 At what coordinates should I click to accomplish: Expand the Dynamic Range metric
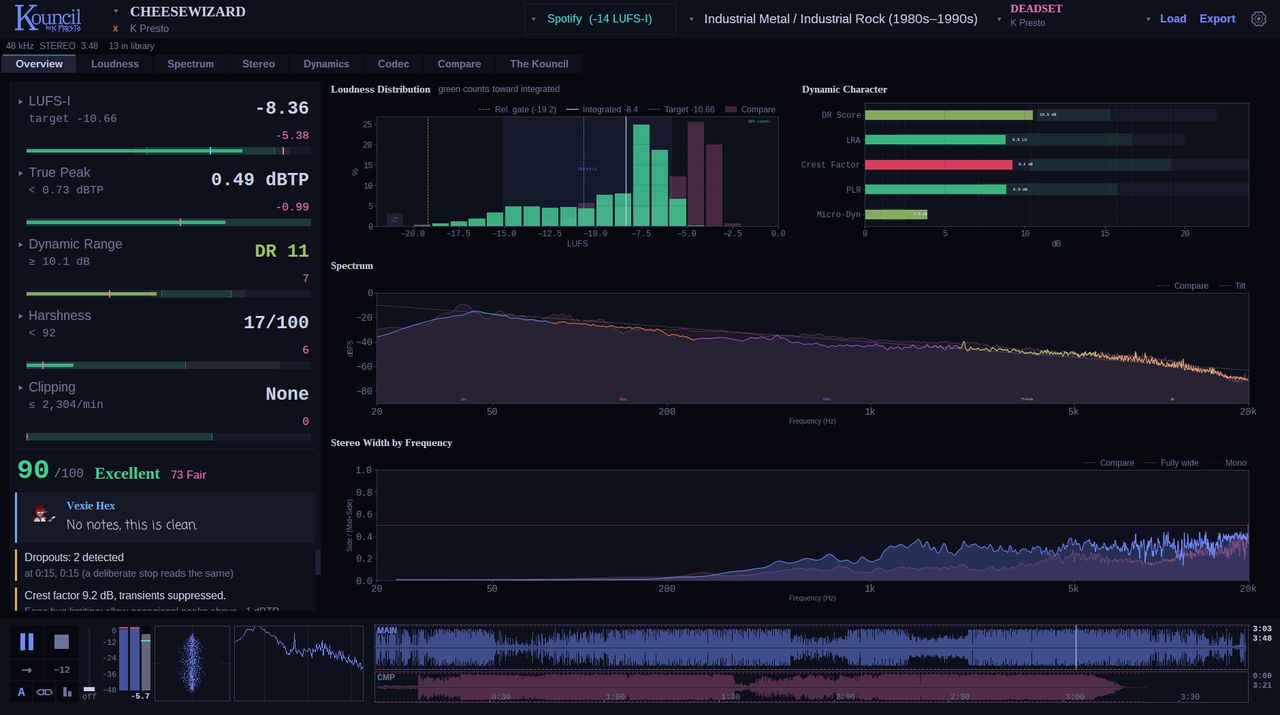pyautogui.click(x=20, y=244)
